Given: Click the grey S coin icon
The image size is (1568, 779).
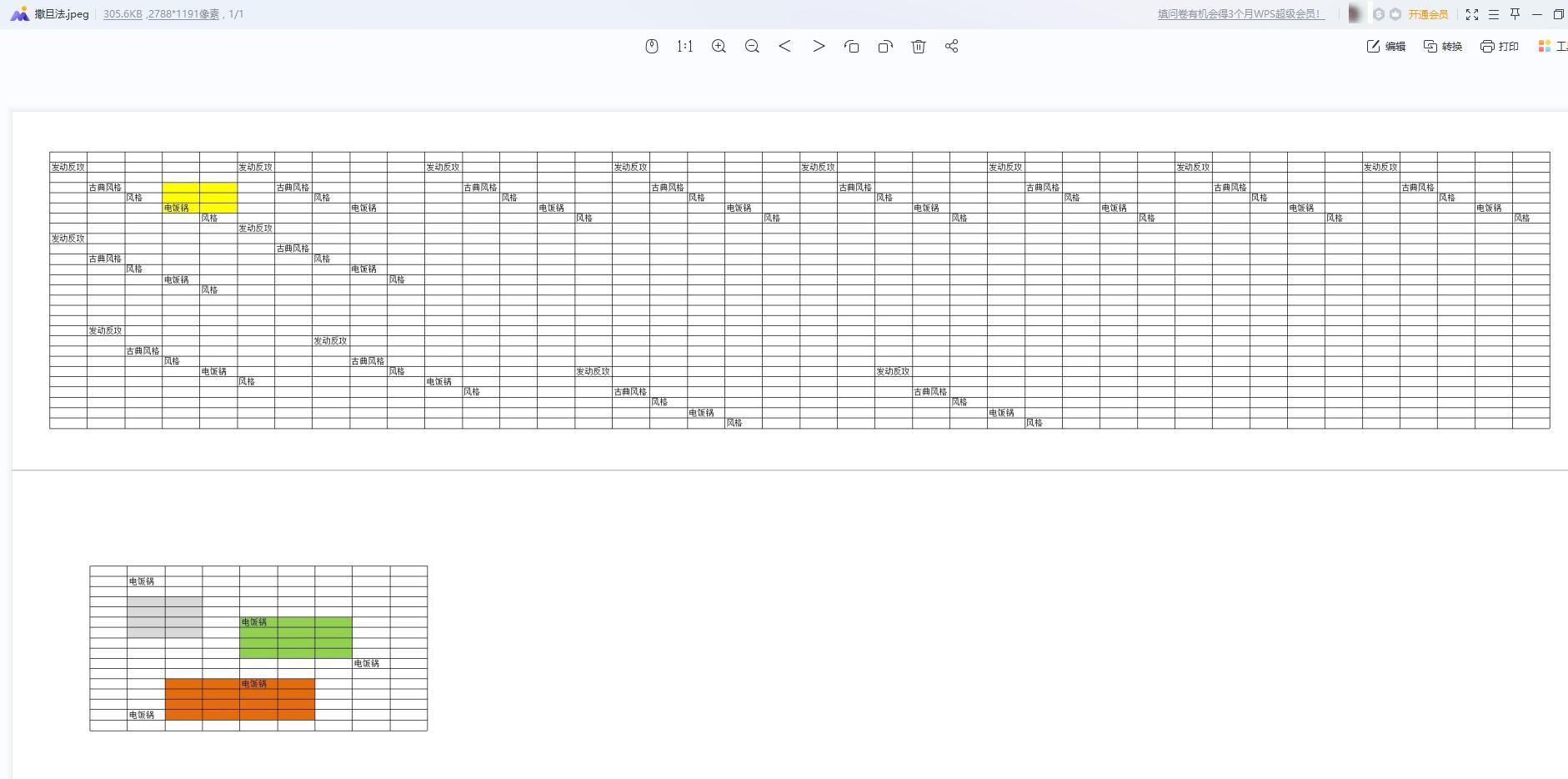Looking at the screenshot, I should click(1379, 14).
